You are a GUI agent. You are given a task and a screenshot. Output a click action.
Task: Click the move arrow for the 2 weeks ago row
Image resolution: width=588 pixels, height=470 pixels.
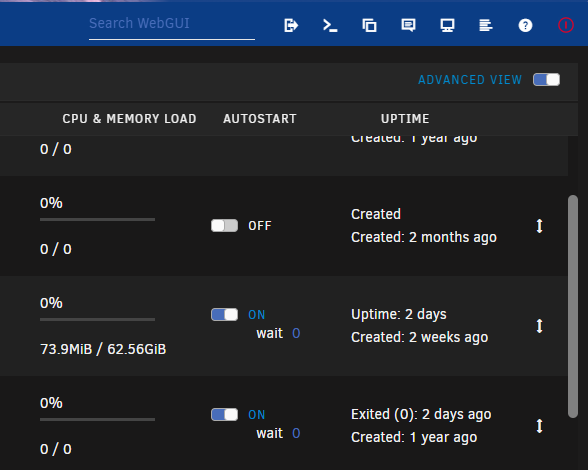[x=539, y=326]
